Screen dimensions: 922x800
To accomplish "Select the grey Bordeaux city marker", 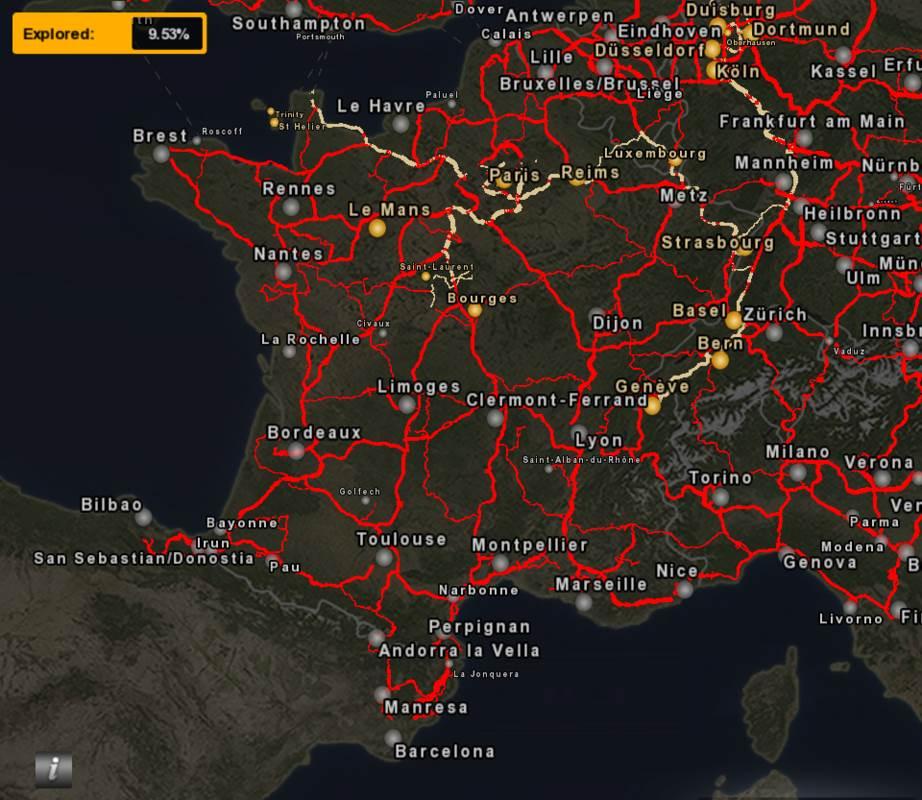I will coord(296,451).
